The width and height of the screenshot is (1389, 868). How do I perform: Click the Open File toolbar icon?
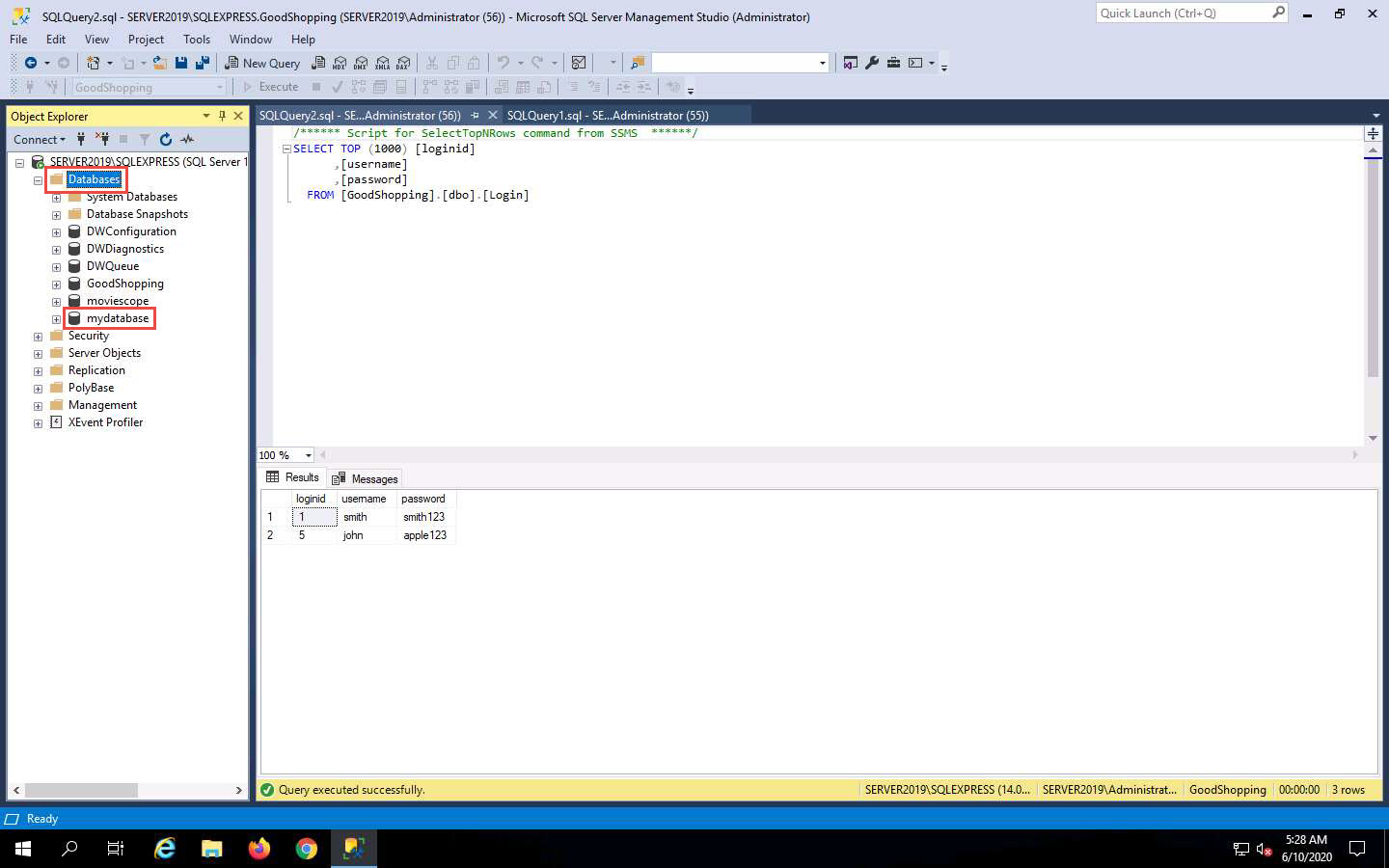coord(159,63)
